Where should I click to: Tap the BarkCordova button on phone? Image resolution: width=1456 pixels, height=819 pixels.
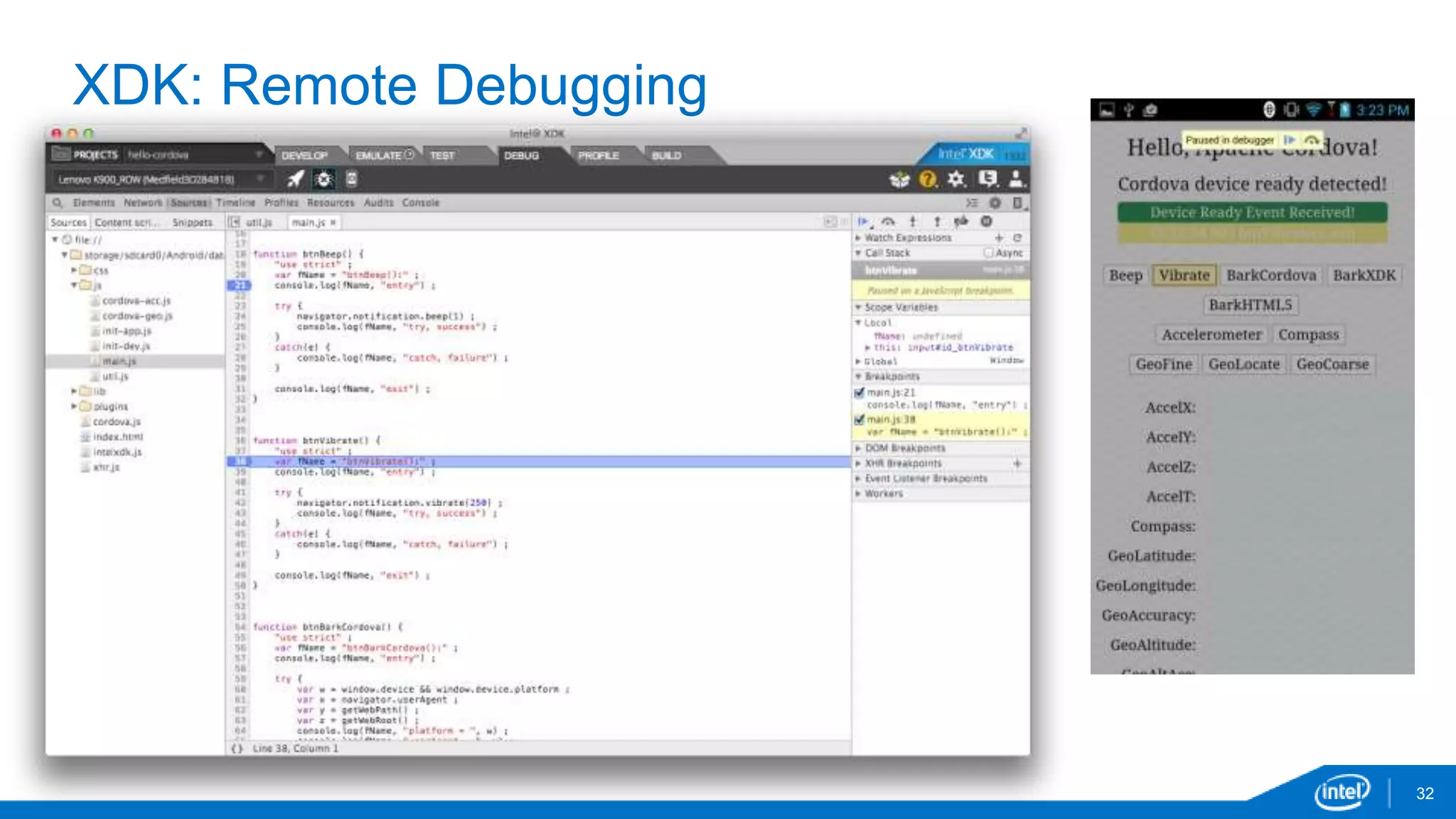tap(1271, 275)
